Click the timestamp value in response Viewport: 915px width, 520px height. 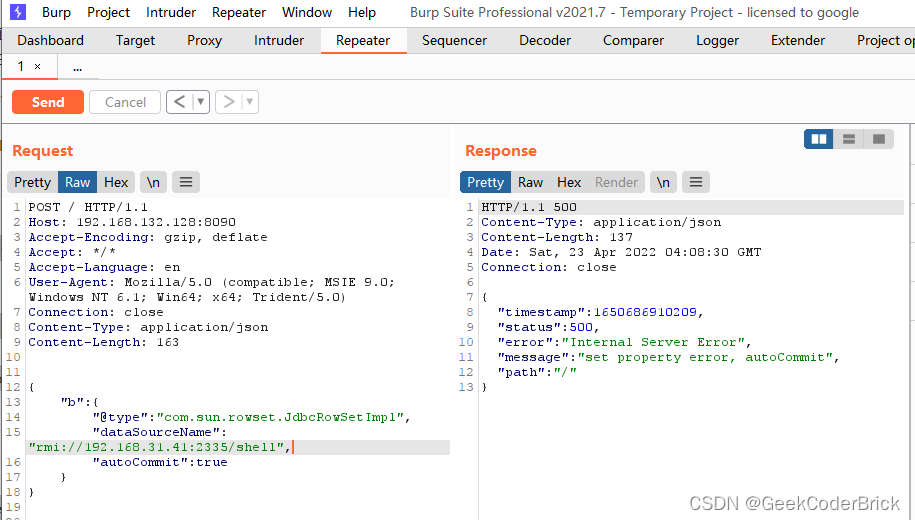[645, 312]
